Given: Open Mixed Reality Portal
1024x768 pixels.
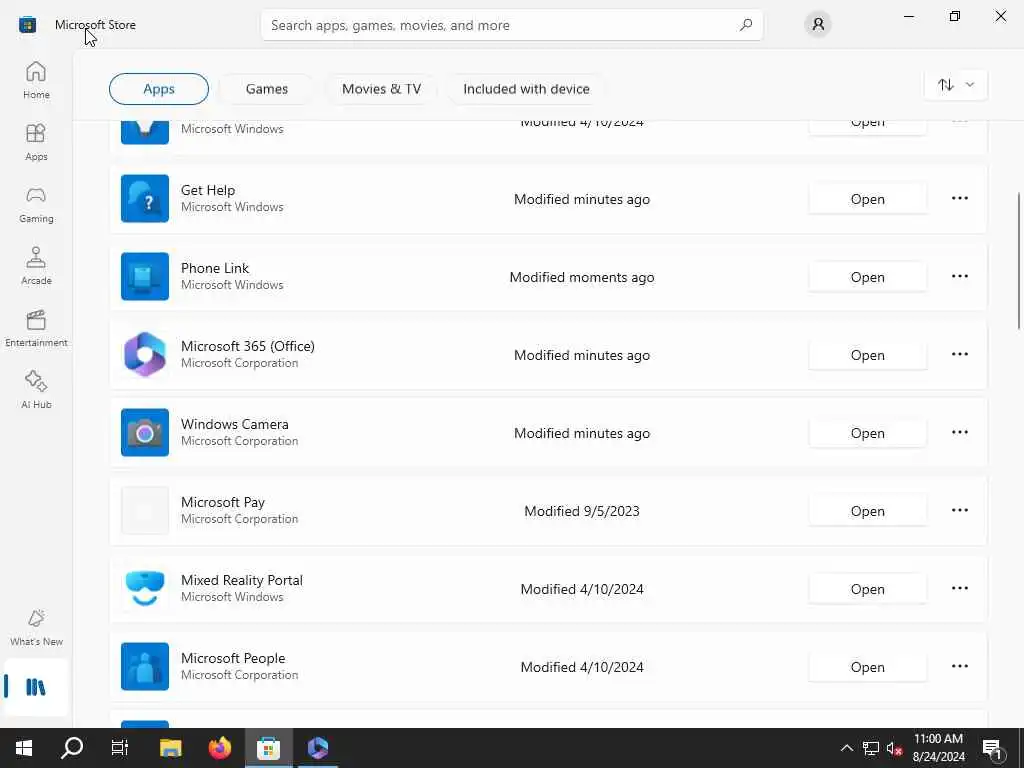Looking at the screenshot, I should coord(867,589).
